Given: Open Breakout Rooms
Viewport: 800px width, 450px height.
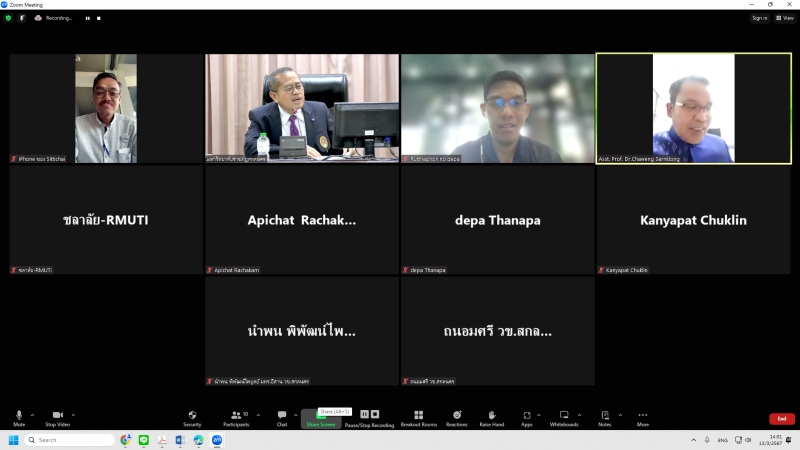Looking at the screenshot, I should tap(418, 416).
